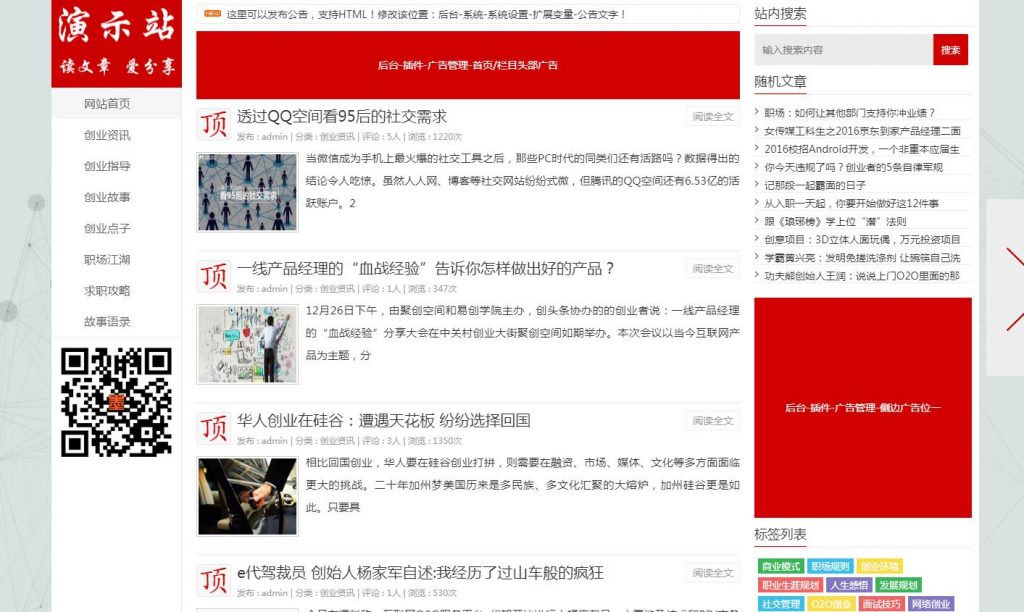Open random article 女传媒工科生之2016京东到家产品经理二面
Image resolution: width=1024 pixels, height=612 pixels.
(x=862, y=131)
